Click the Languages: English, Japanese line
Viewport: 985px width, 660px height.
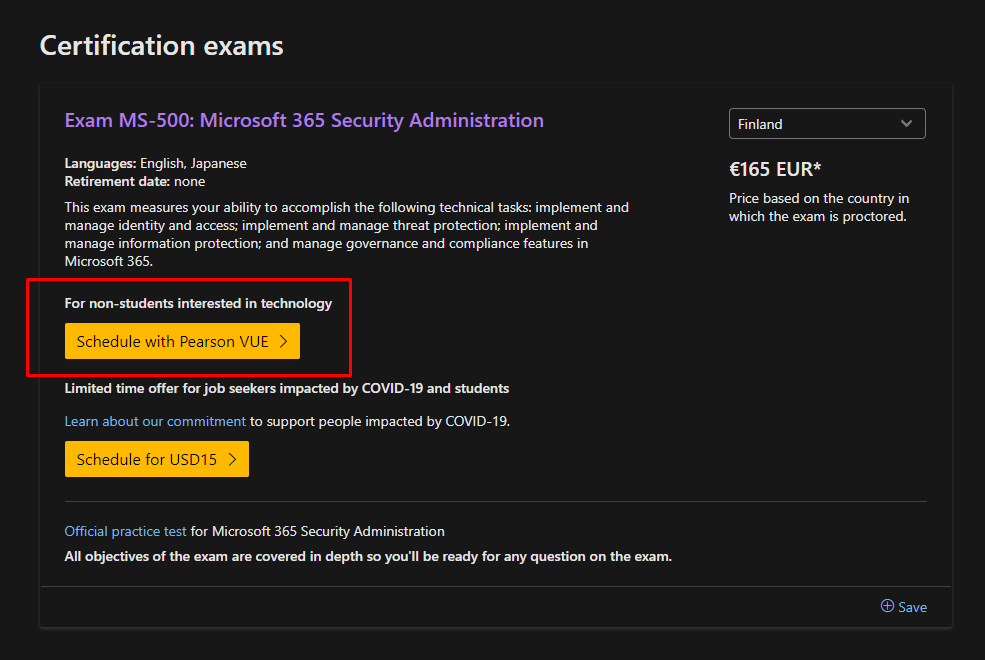(x=155, y=163)
